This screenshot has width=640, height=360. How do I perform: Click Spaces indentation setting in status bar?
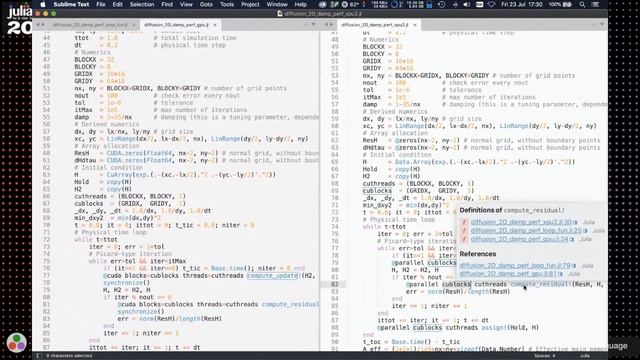pyautogui.click(x=544, y=356)
